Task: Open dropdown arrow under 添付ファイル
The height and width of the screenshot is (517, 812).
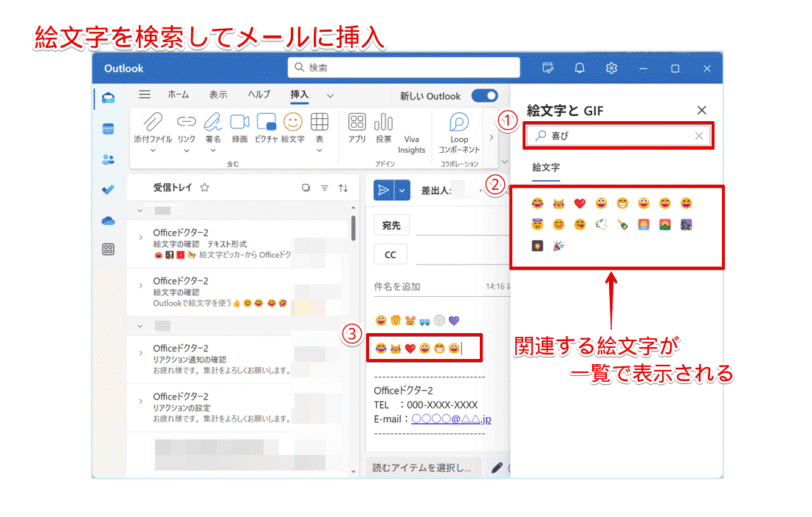Action: coord(153,151)
